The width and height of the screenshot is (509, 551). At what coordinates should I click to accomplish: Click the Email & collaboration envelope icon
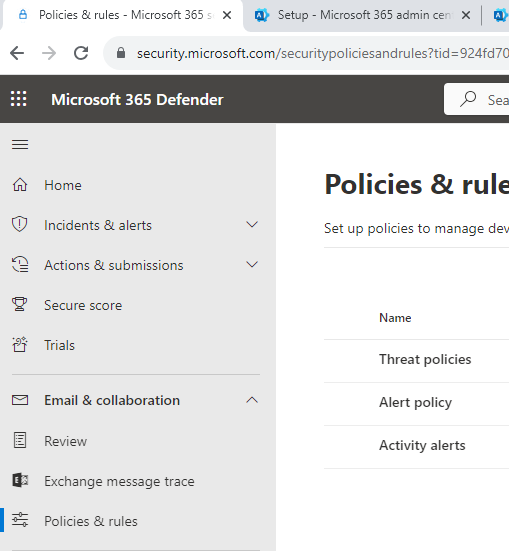(x=20, y=400)
